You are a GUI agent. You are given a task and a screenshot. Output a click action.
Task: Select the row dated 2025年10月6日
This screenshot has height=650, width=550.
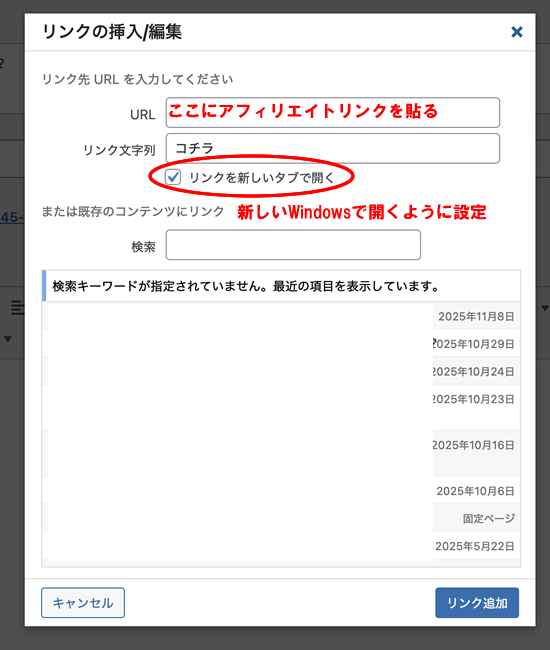pos(281,491)
